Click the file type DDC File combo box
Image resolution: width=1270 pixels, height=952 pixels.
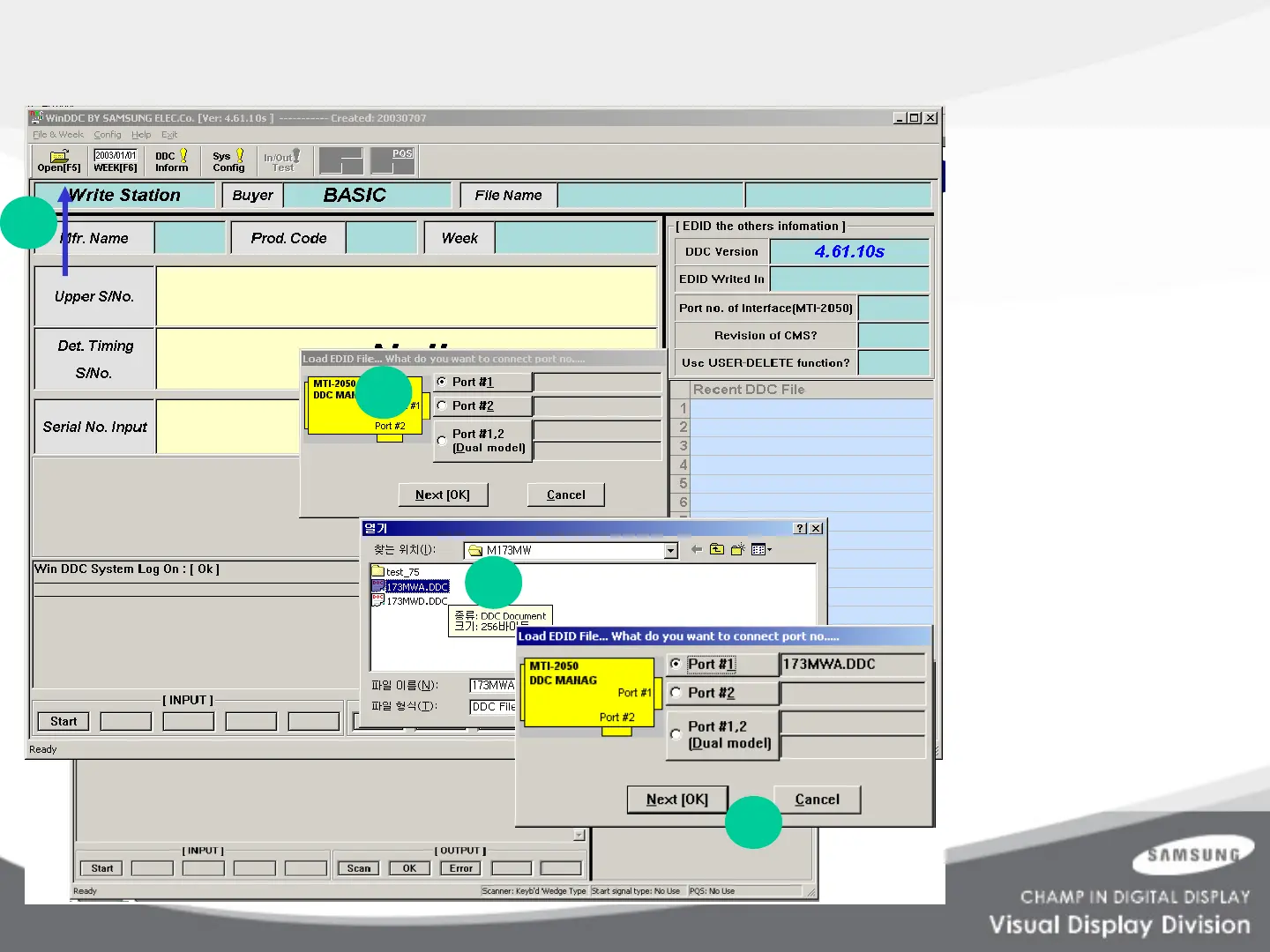click(492, 707)
